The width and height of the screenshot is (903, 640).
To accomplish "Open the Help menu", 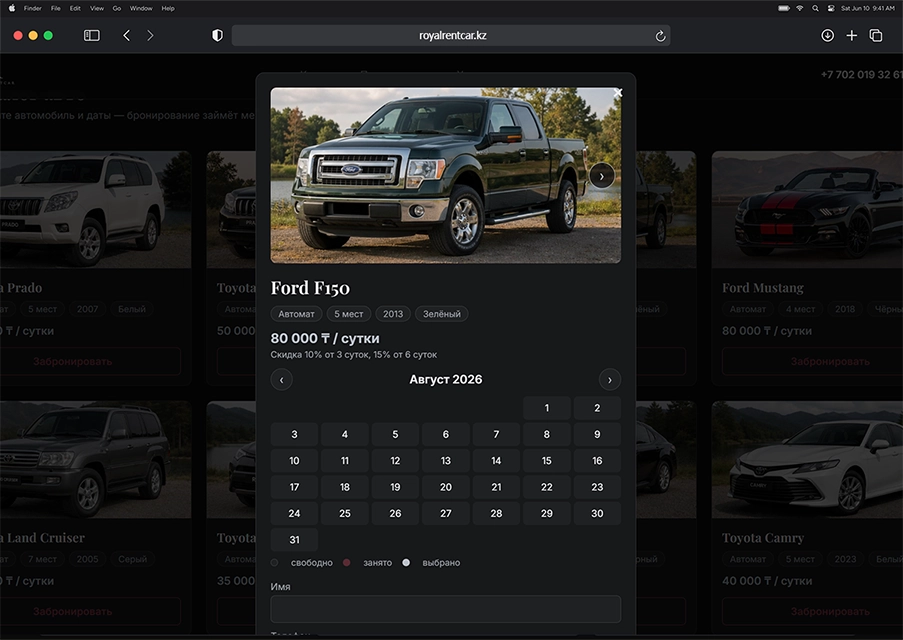I will [168, 8].
